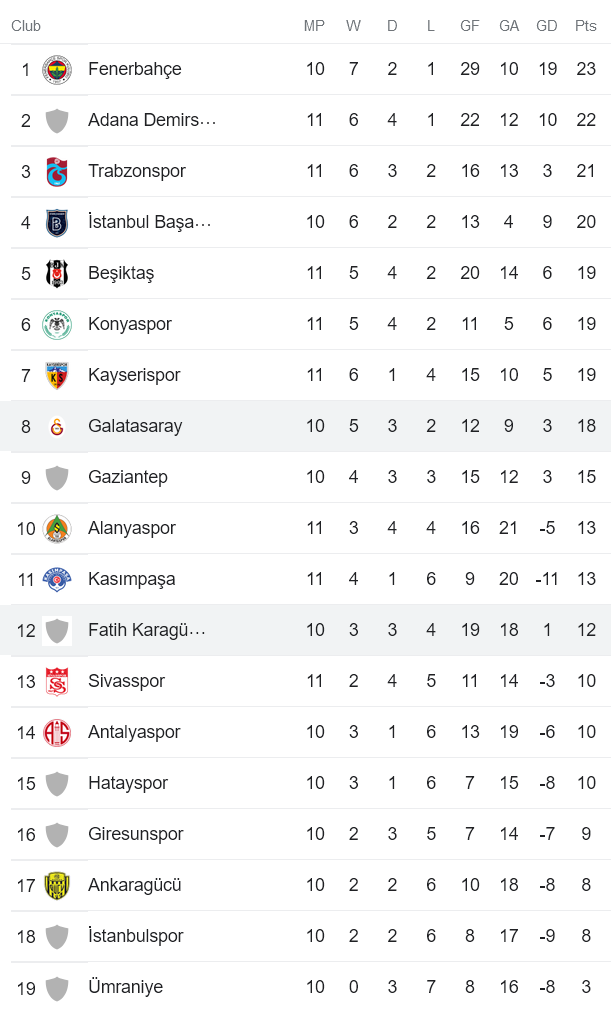Click the Ümraniye team name
This screenshot has width=611, height=1015.
(124, 987)
